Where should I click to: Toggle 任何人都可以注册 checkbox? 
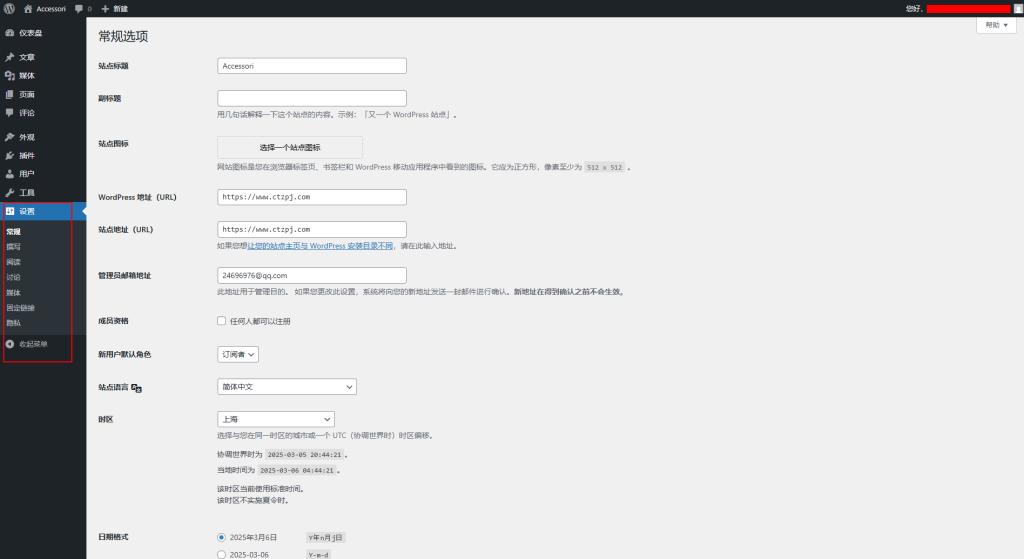click(x=221, y=321)
